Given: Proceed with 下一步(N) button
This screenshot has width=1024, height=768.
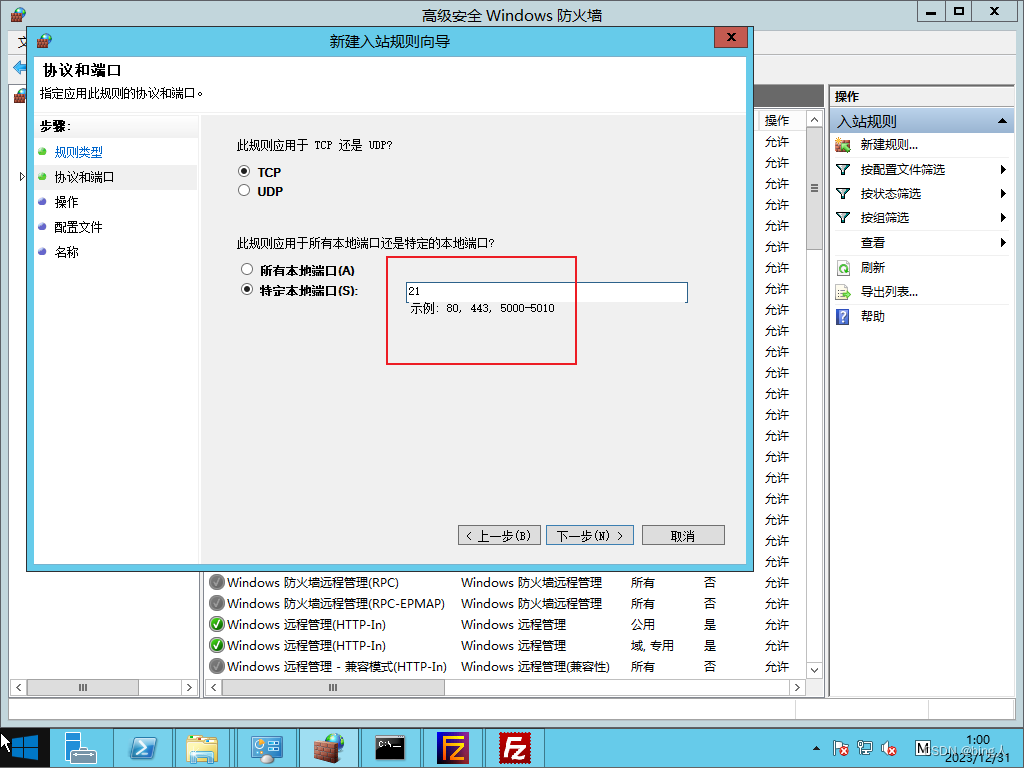Looking at the screenshot, I should click(590, 536).
